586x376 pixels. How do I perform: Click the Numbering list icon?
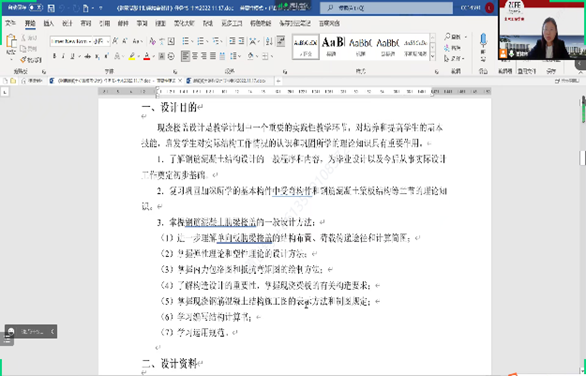201,41
